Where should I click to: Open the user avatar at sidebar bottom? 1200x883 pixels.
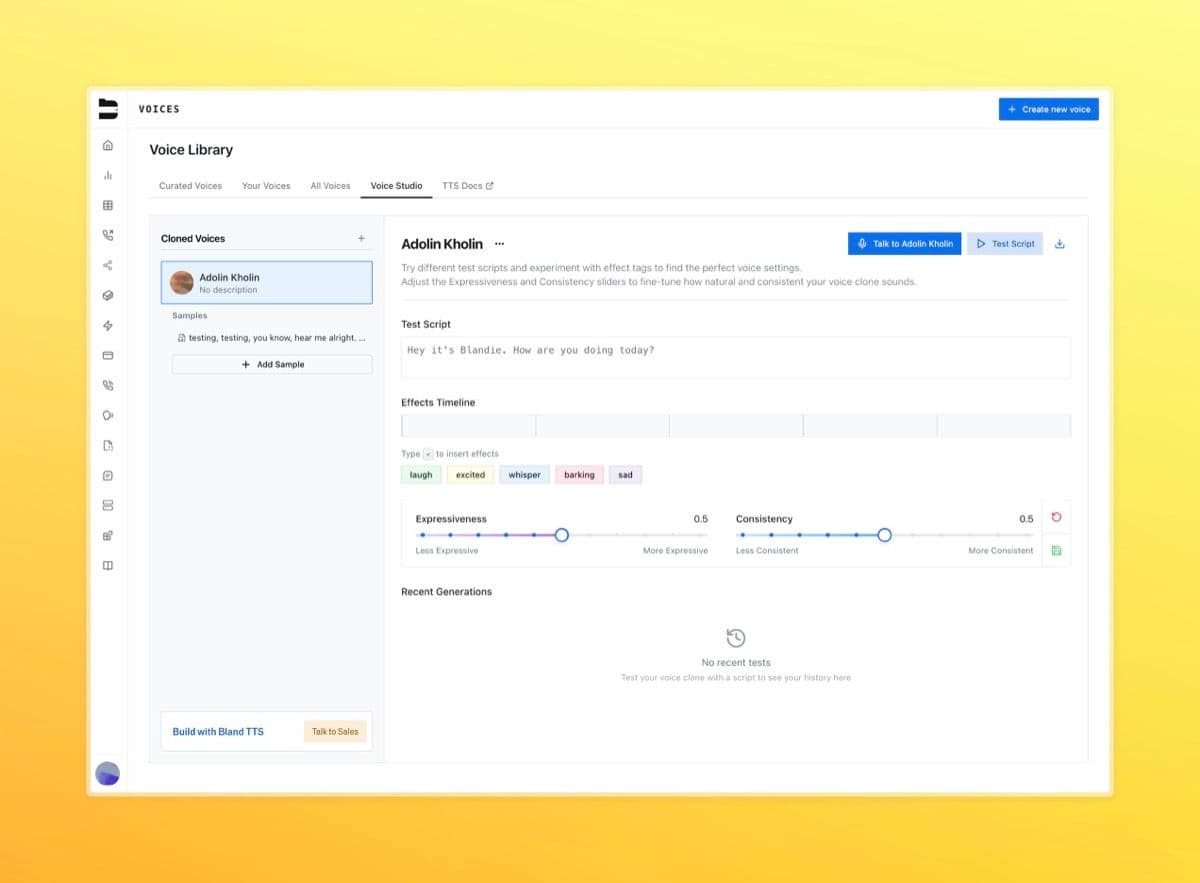coord(107,773)
